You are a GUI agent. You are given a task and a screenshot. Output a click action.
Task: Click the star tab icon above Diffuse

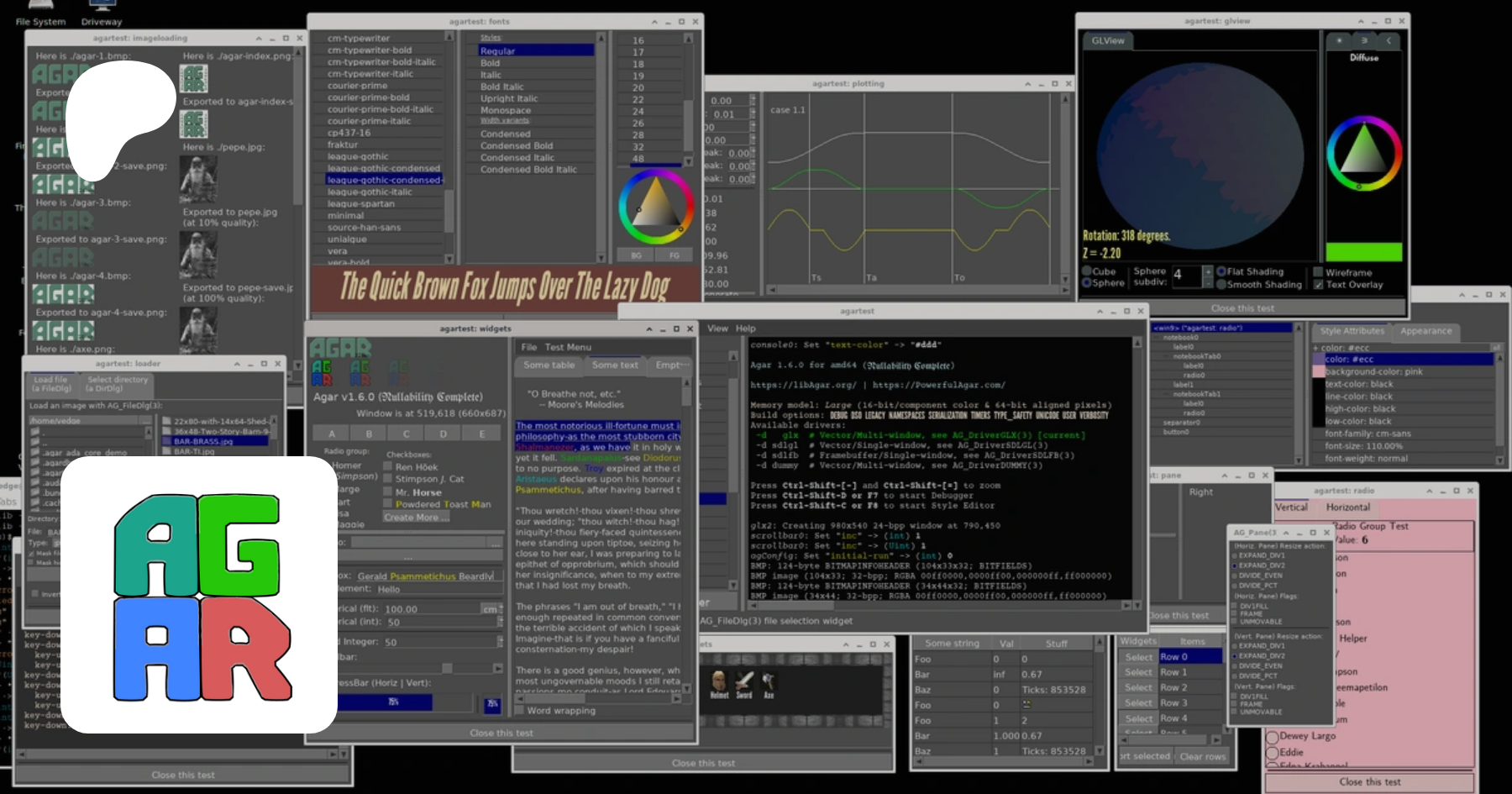pos(1339,40)
